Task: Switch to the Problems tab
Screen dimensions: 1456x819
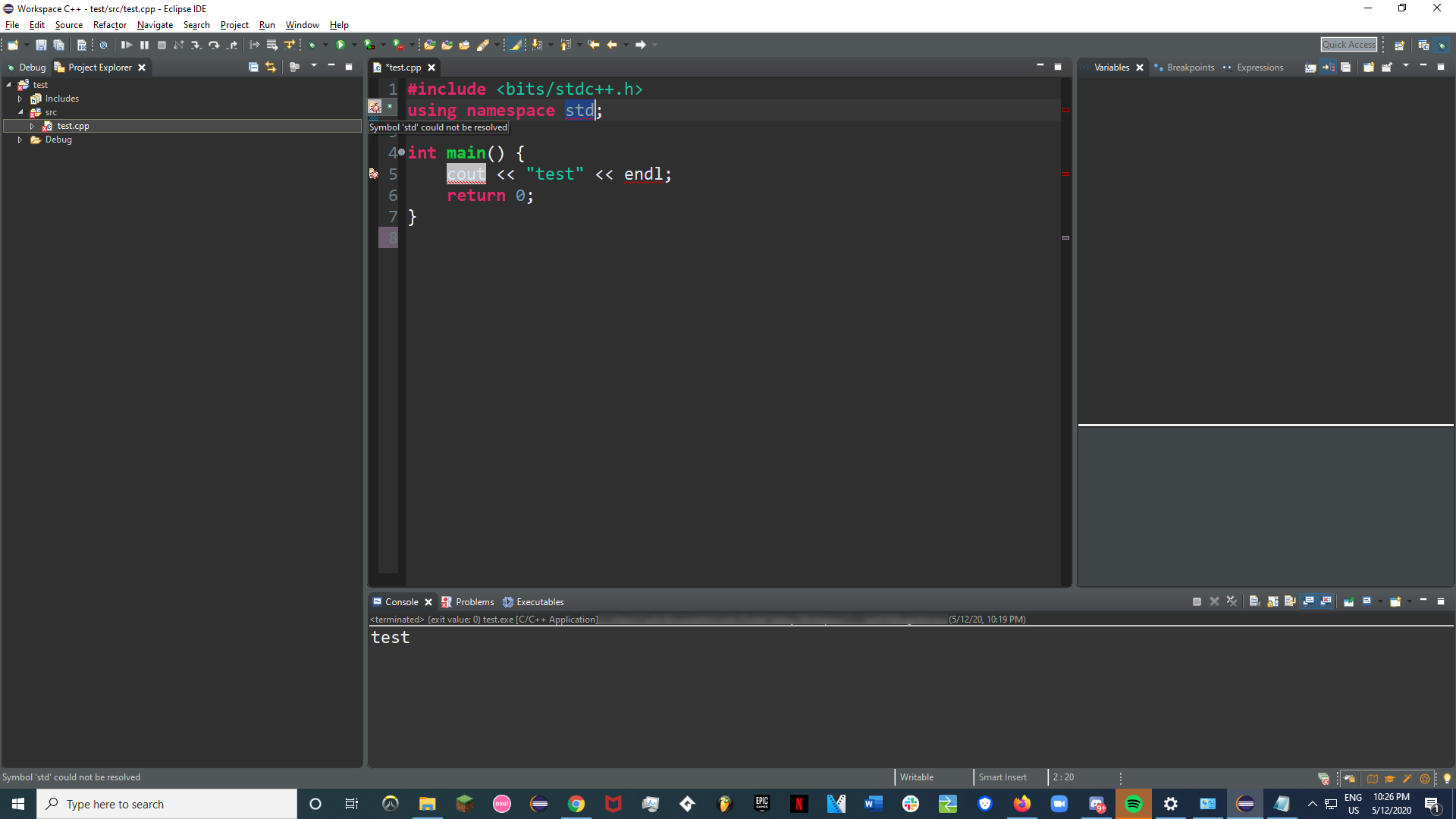Action: (x=468, y=602)
